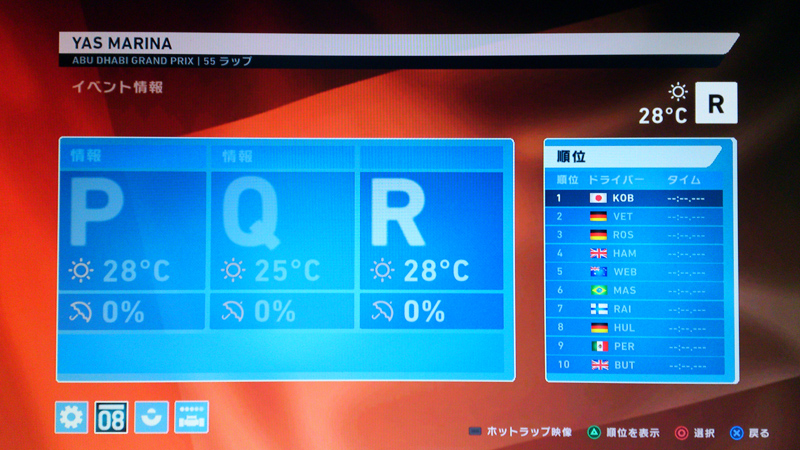
Task: Select the KOB row in standings
Action: (x=634, y=198)
